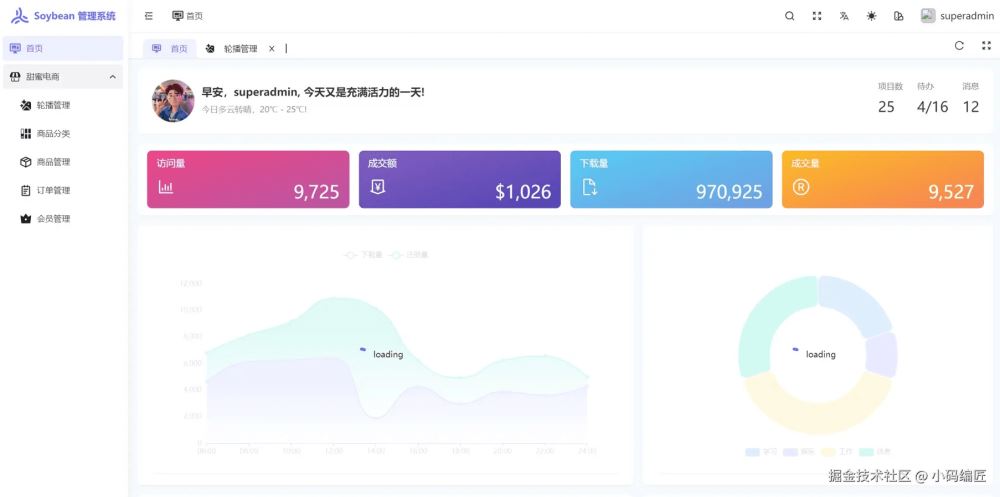
Task: Select 订单管理 from the sidebar menu
Action: coord(53,190)
